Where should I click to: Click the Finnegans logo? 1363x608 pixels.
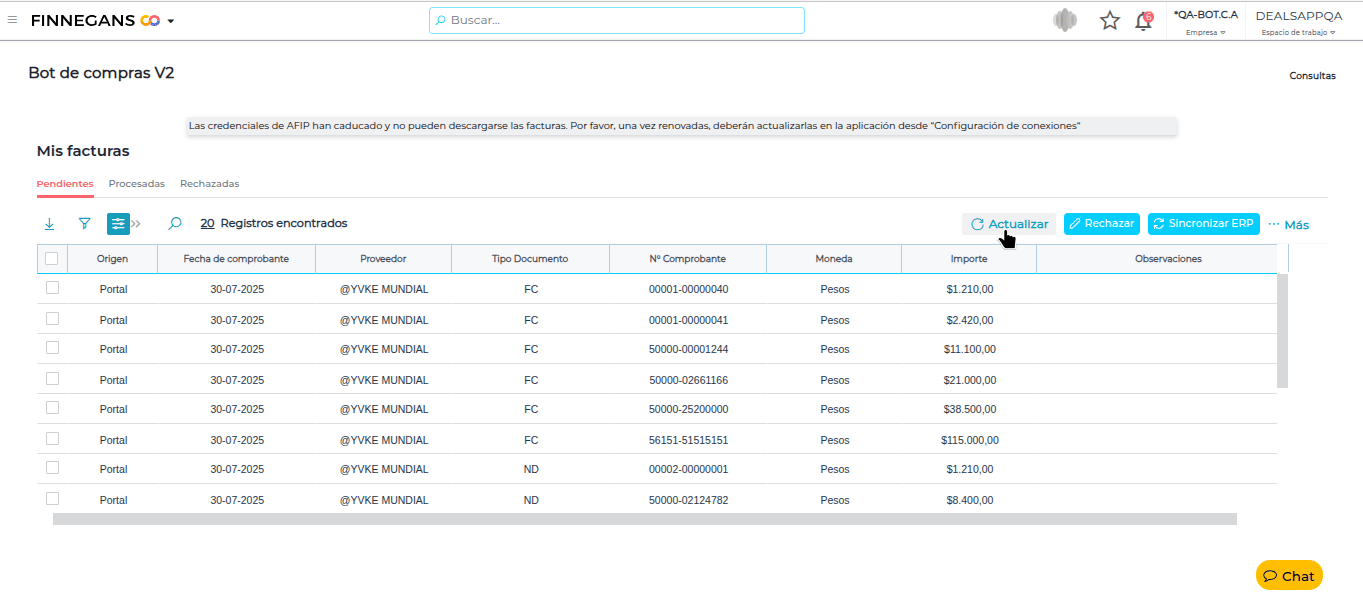(x=95, y=20)
